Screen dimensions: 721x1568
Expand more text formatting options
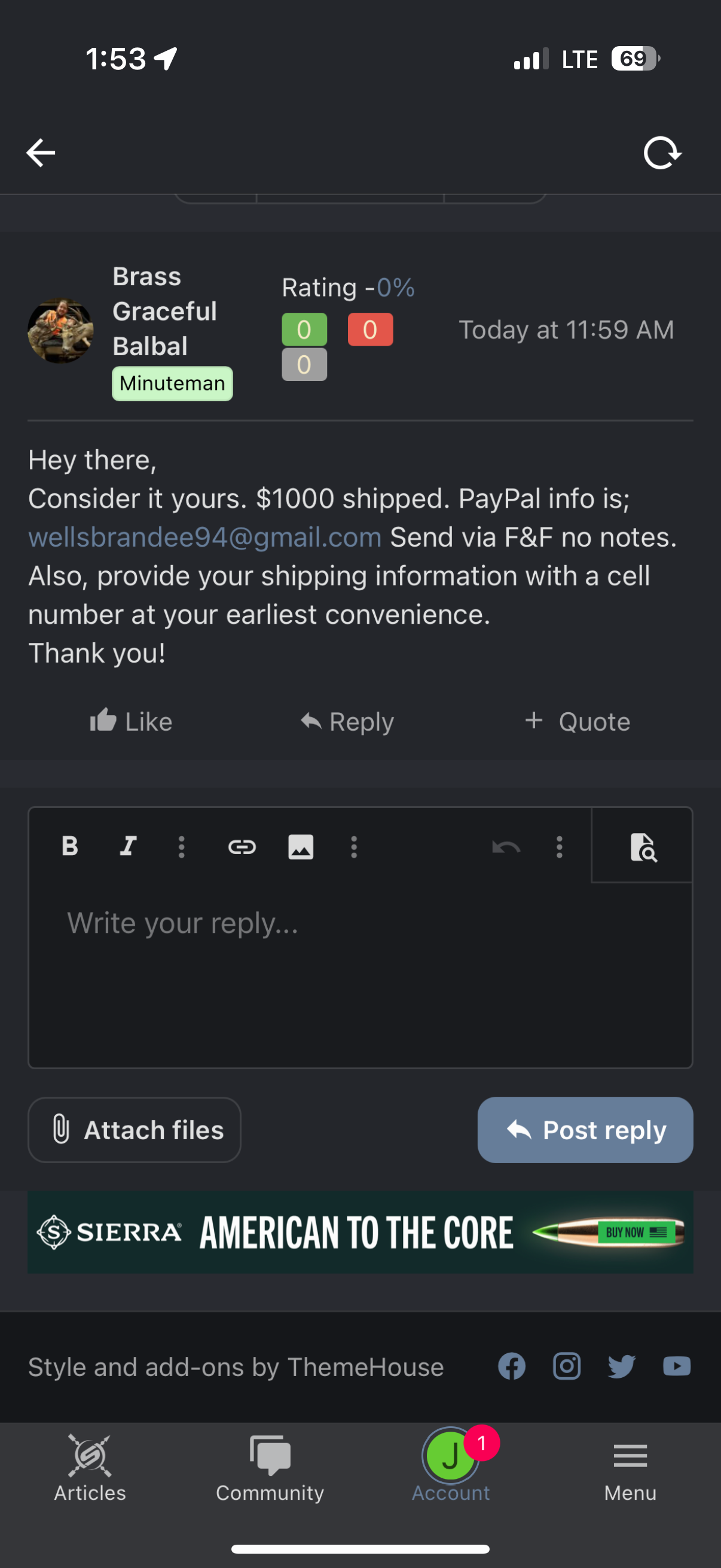tap(181, 847)
